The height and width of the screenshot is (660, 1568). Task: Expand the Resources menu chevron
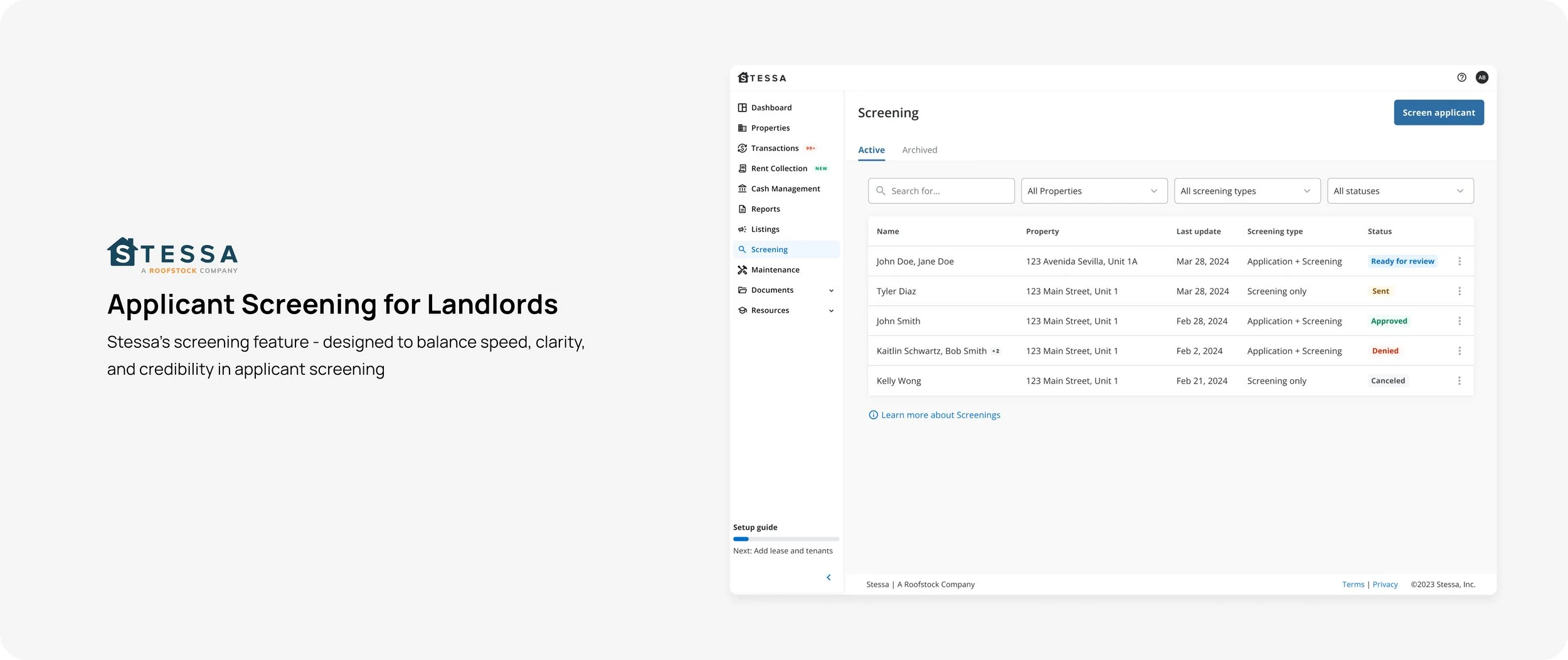[x=831, y=311]
